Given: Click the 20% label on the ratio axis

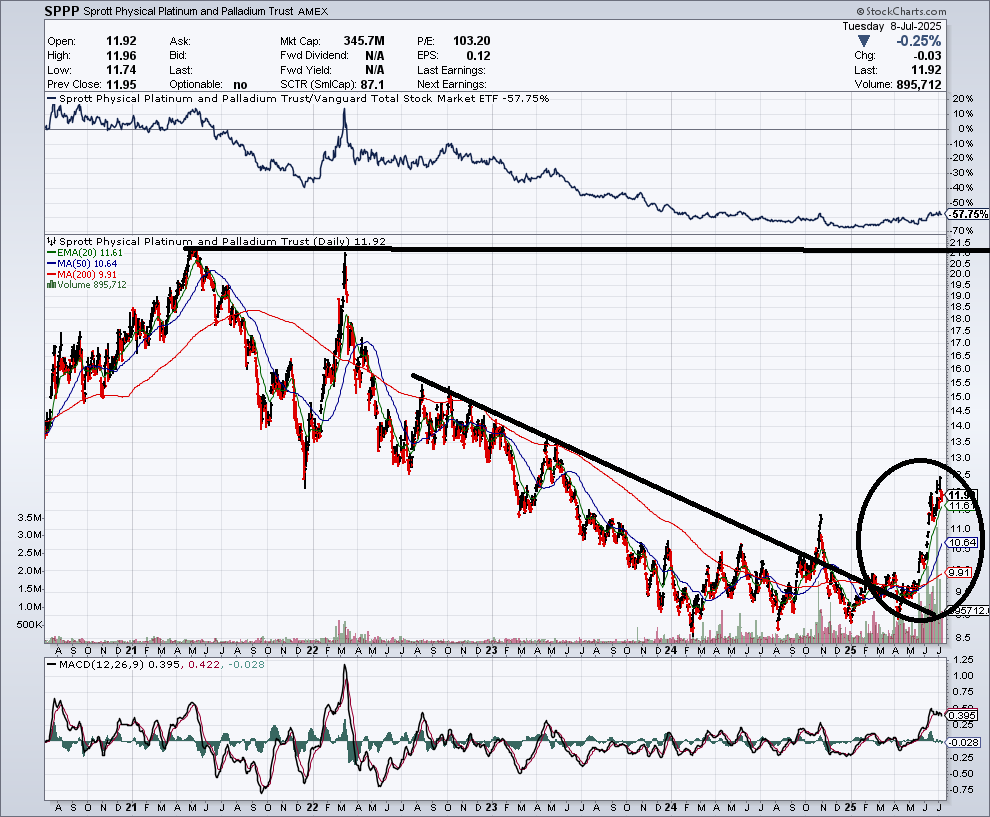Looking at the screenshot, I should click(963, 99).
